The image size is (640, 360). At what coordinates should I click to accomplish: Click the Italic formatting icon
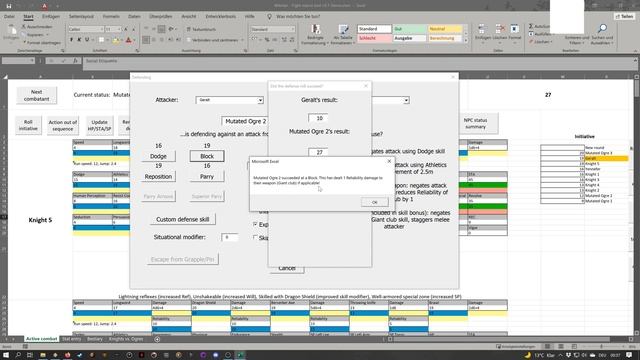click(79, 40)
